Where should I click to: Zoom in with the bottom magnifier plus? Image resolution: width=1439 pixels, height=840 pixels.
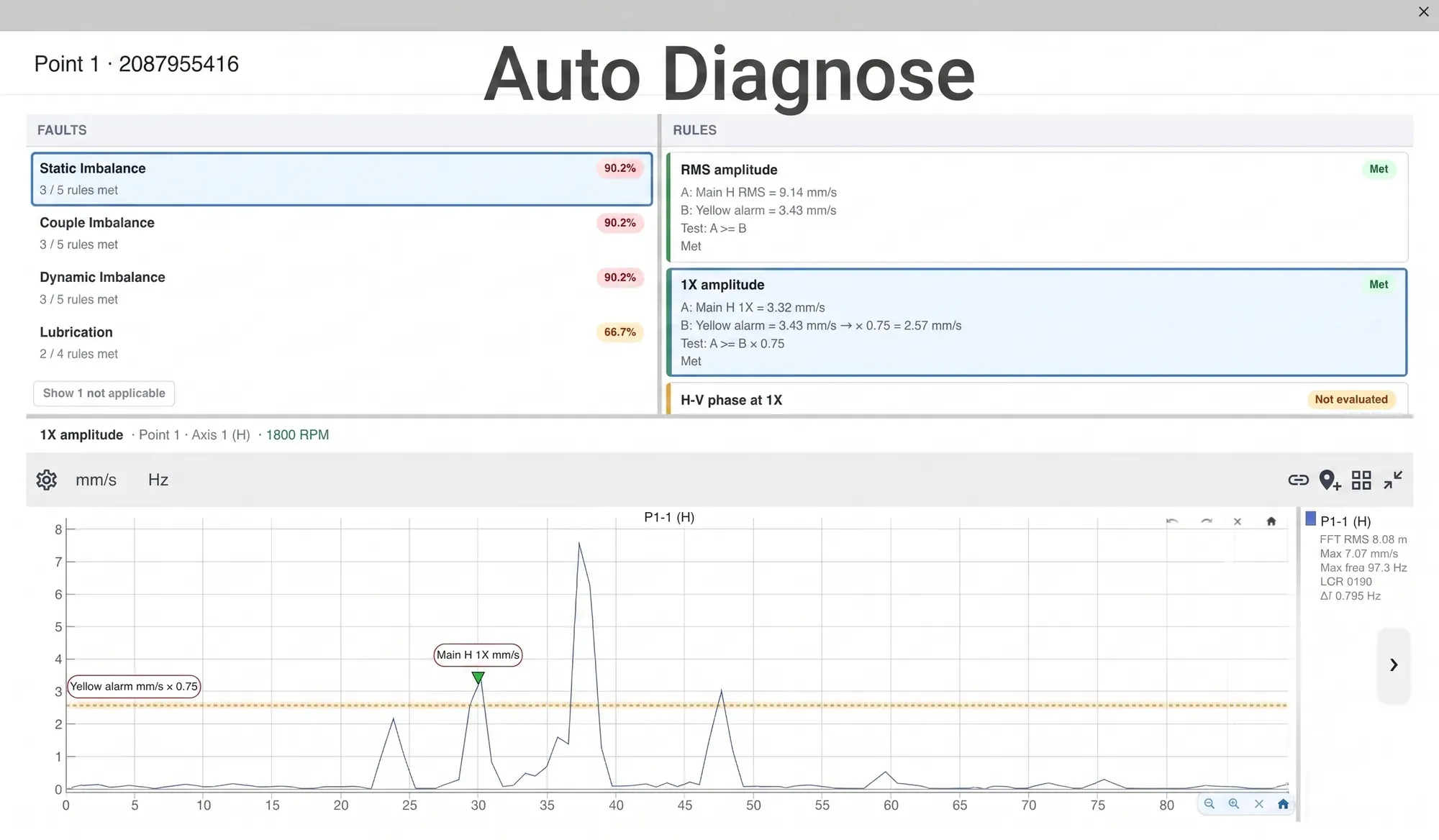click(x=1234, y=804)
